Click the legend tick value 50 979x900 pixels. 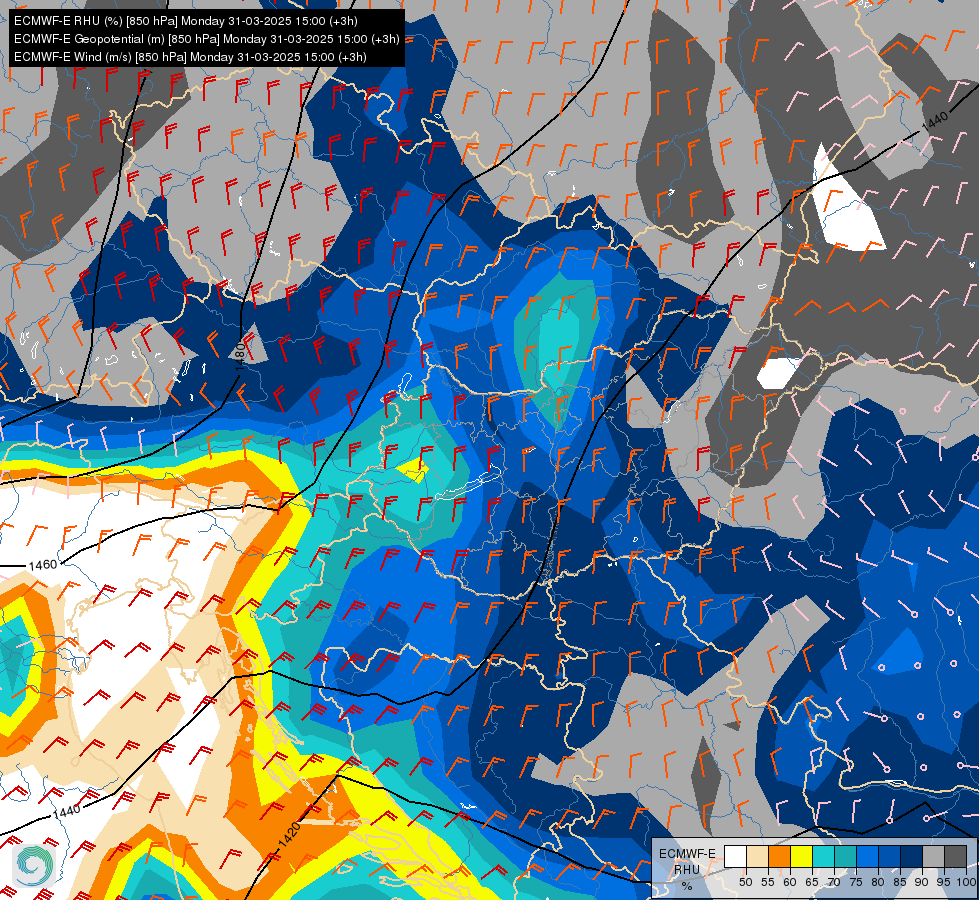(745, 883)
